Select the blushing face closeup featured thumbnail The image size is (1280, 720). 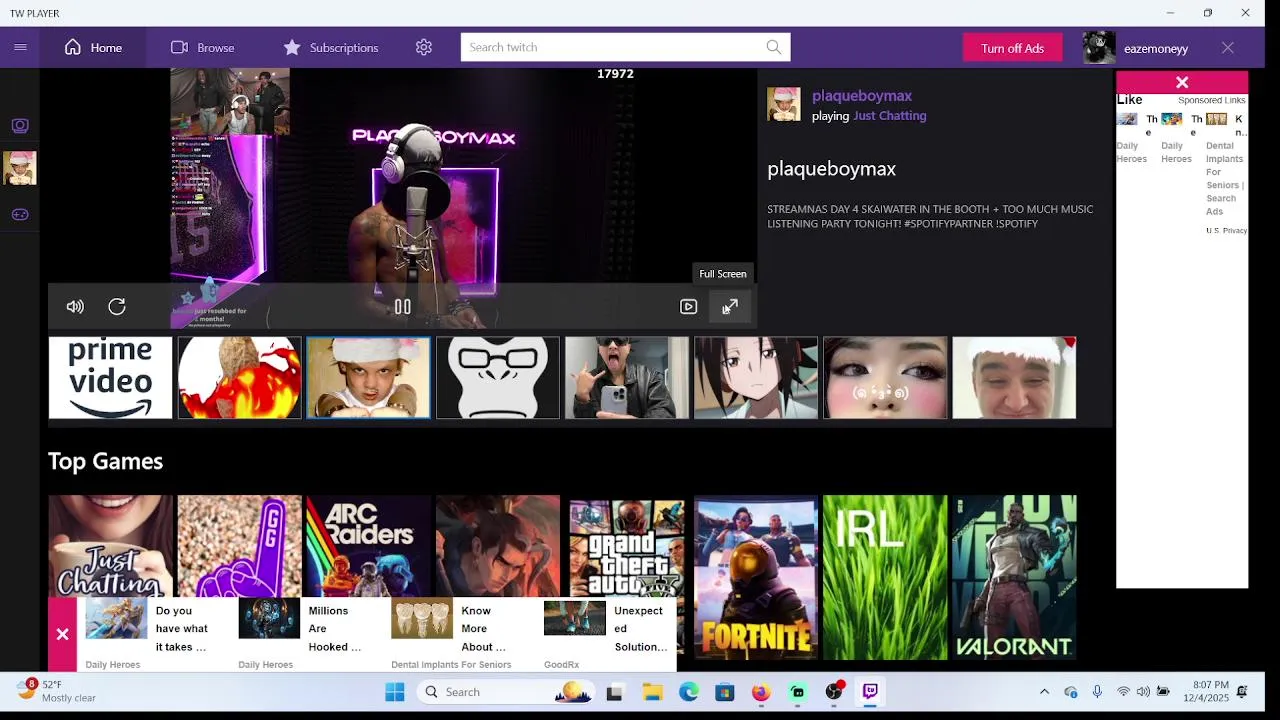click(885, 378)
